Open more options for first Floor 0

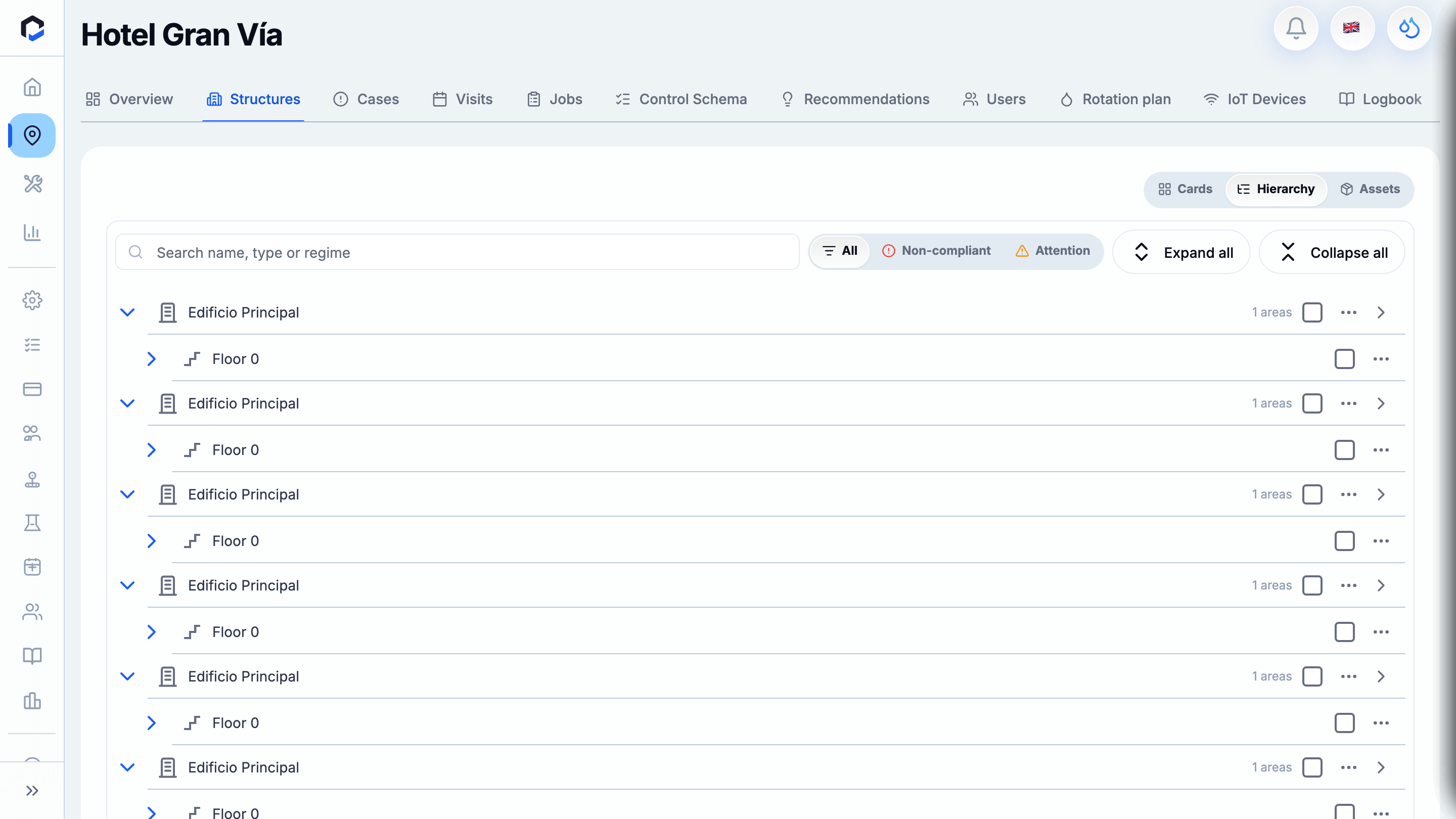point(1381,359)
